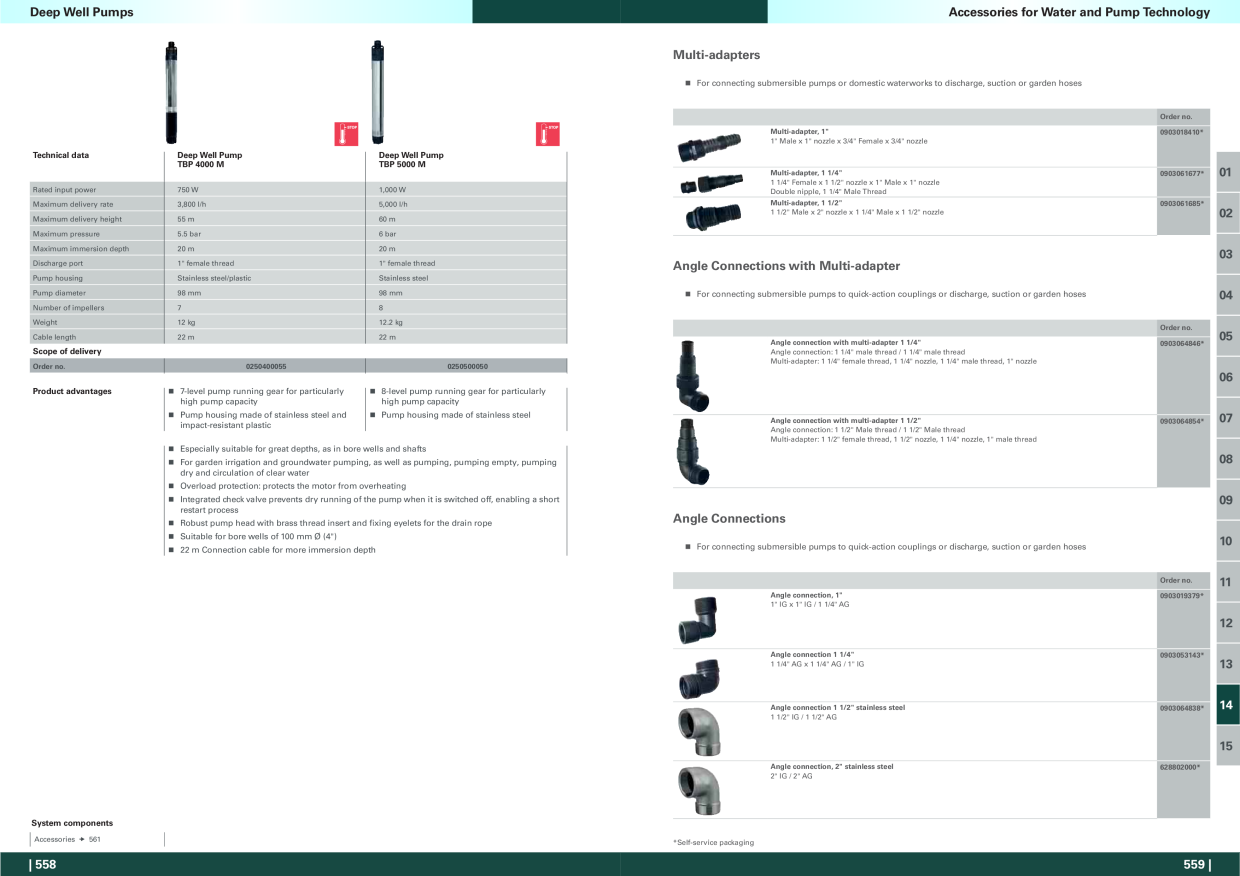Click angle connection with multi-adapter 1 1/4" image
The width and height of the screenshot is (1240, 876).
[692, 376]
